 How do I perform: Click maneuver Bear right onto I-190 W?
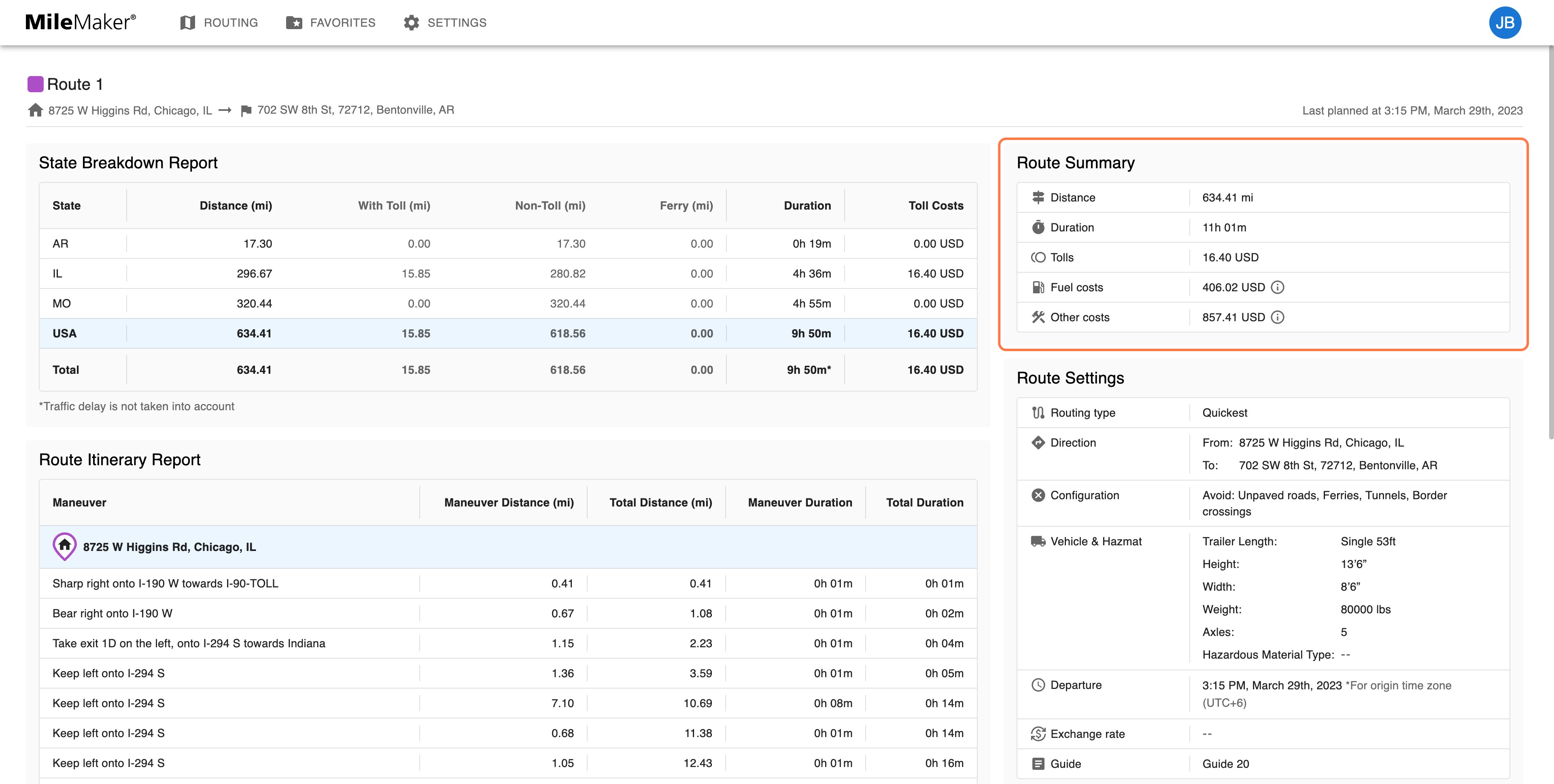pyautogui.click(x=112, y=613)
